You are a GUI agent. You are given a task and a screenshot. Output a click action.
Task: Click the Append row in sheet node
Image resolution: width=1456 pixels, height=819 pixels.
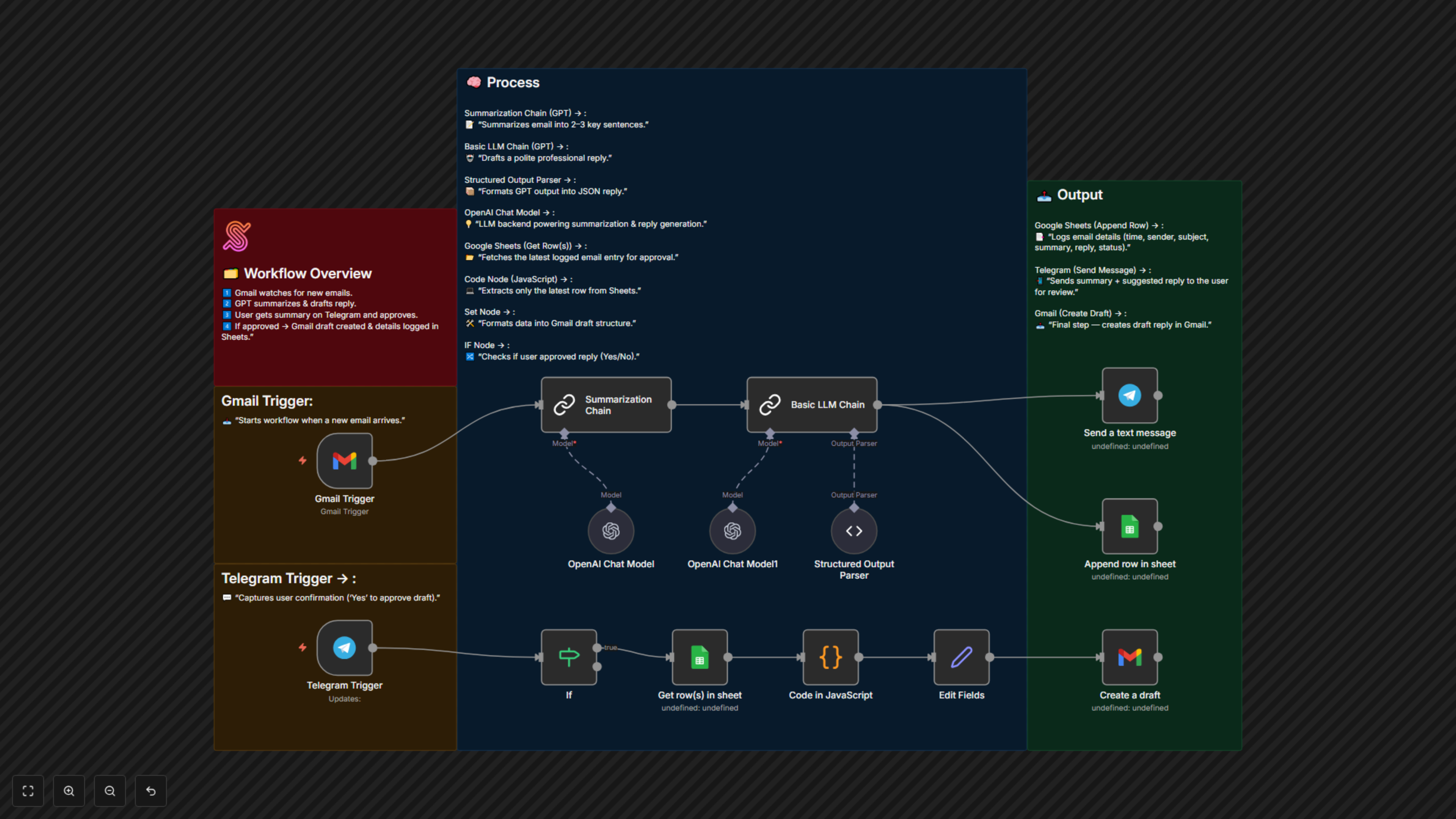pos(1129,526)
